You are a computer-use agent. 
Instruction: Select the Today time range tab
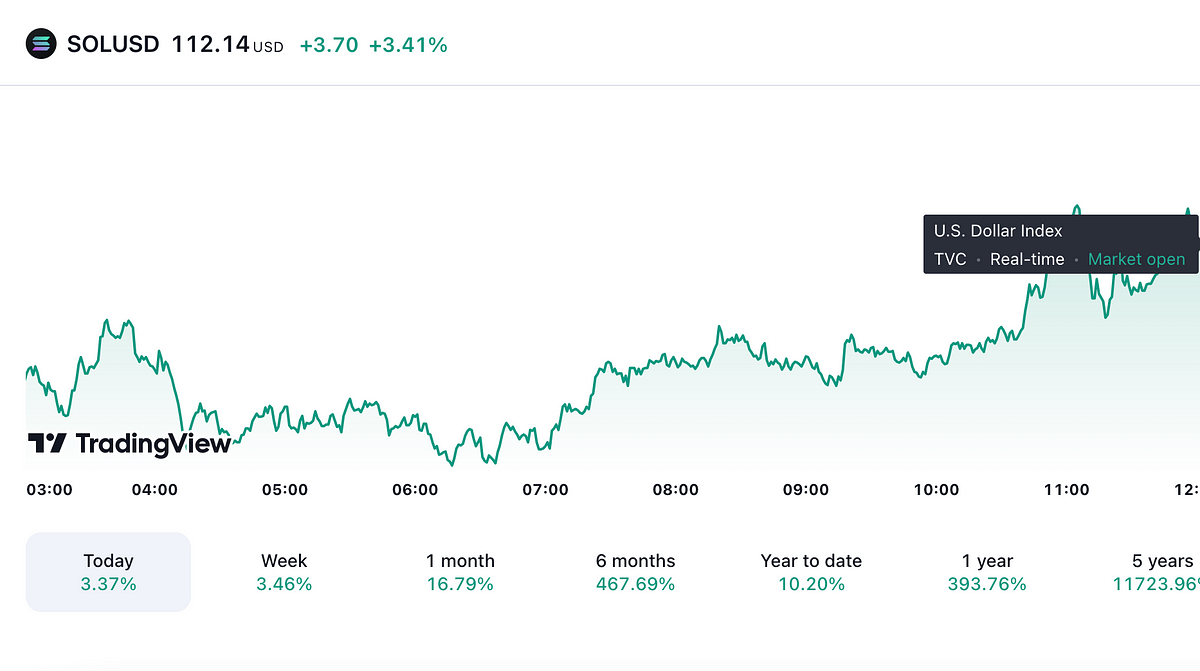(x=108, y=572)
